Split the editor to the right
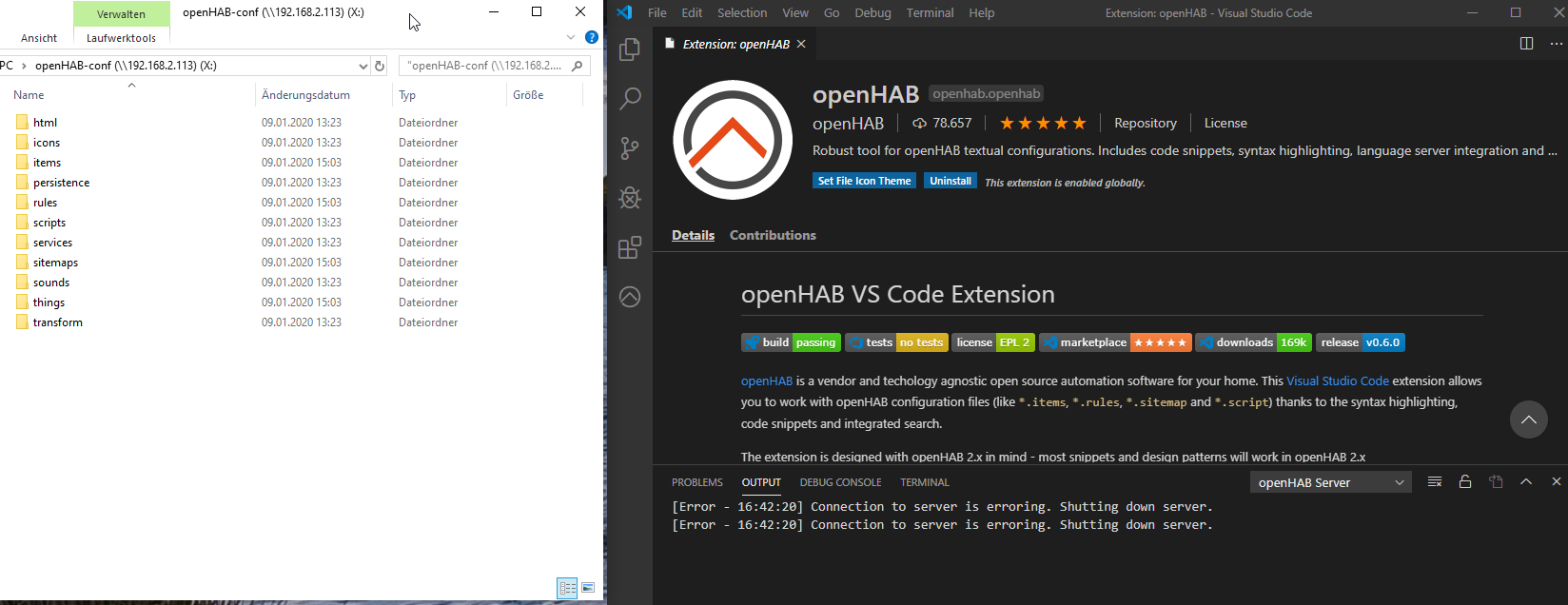The image size is (1568, 605). (1526, 44)
